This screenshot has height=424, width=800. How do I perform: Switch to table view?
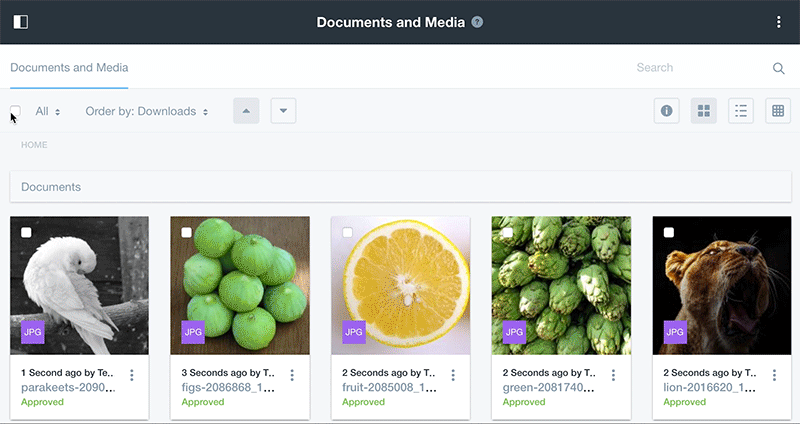tap(778, 111)
